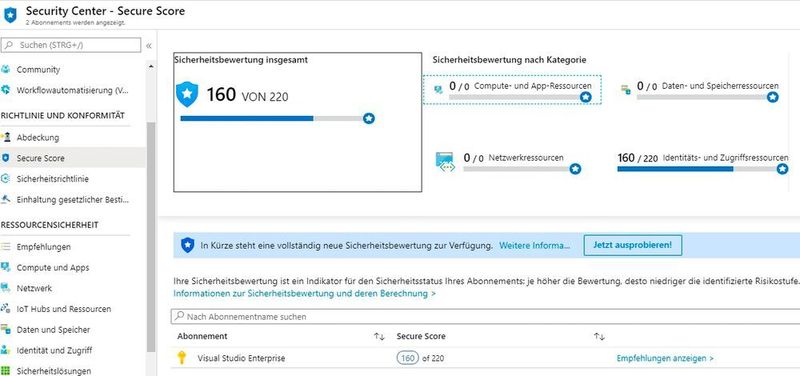This screenshot has width=800, height=376.
Task: Click the Daten und Speicher icon
Action: (x=6, y=330)
